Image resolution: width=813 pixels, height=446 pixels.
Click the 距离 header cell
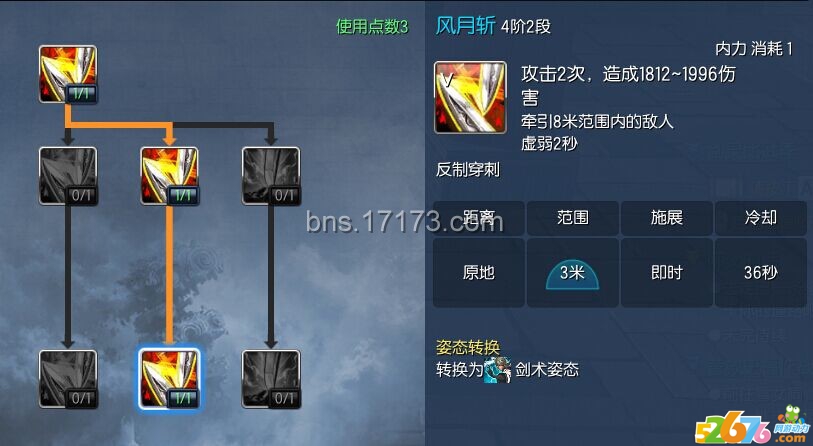pyautogui.click(x=479, y=218)
